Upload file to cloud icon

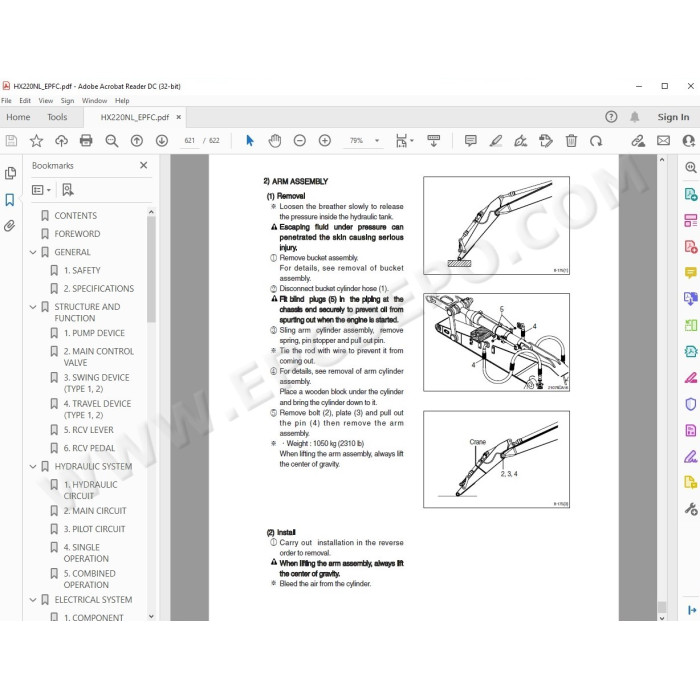pyautogui.click(x=61, y=141)
